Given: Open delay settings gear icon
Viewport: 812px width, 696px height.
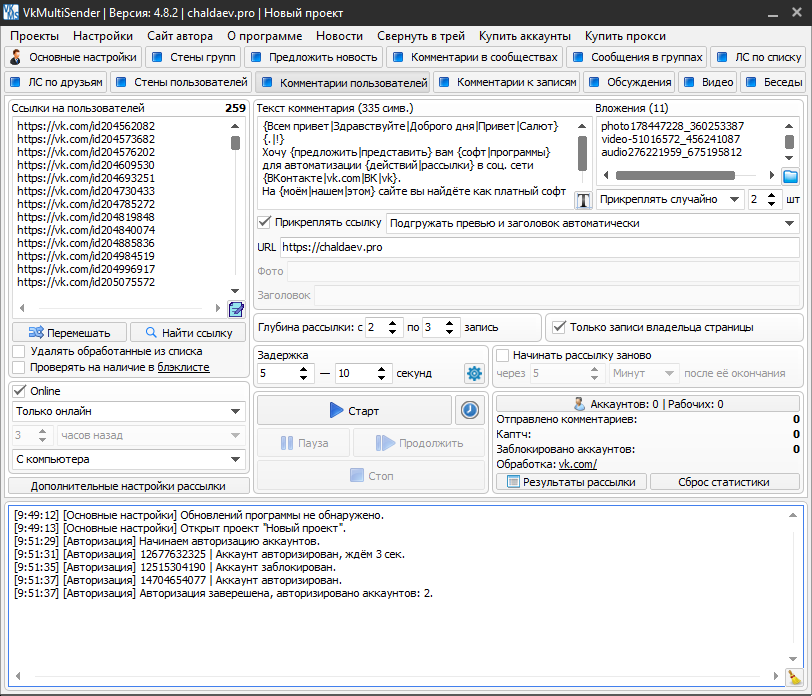Looking at the screenshot, I should pos(473,373).
